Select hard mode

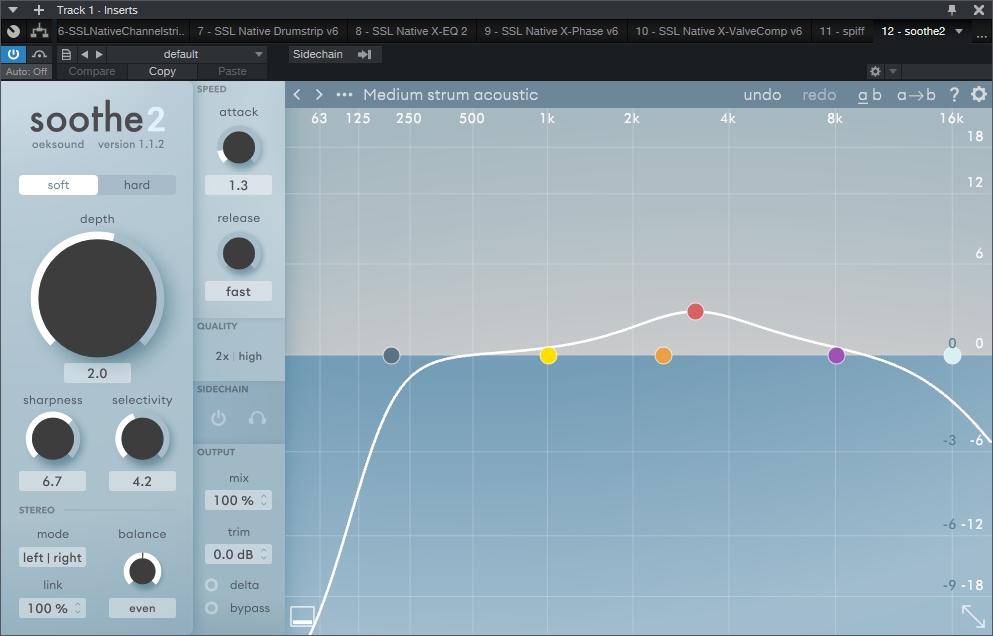click(x=137, y=185)
